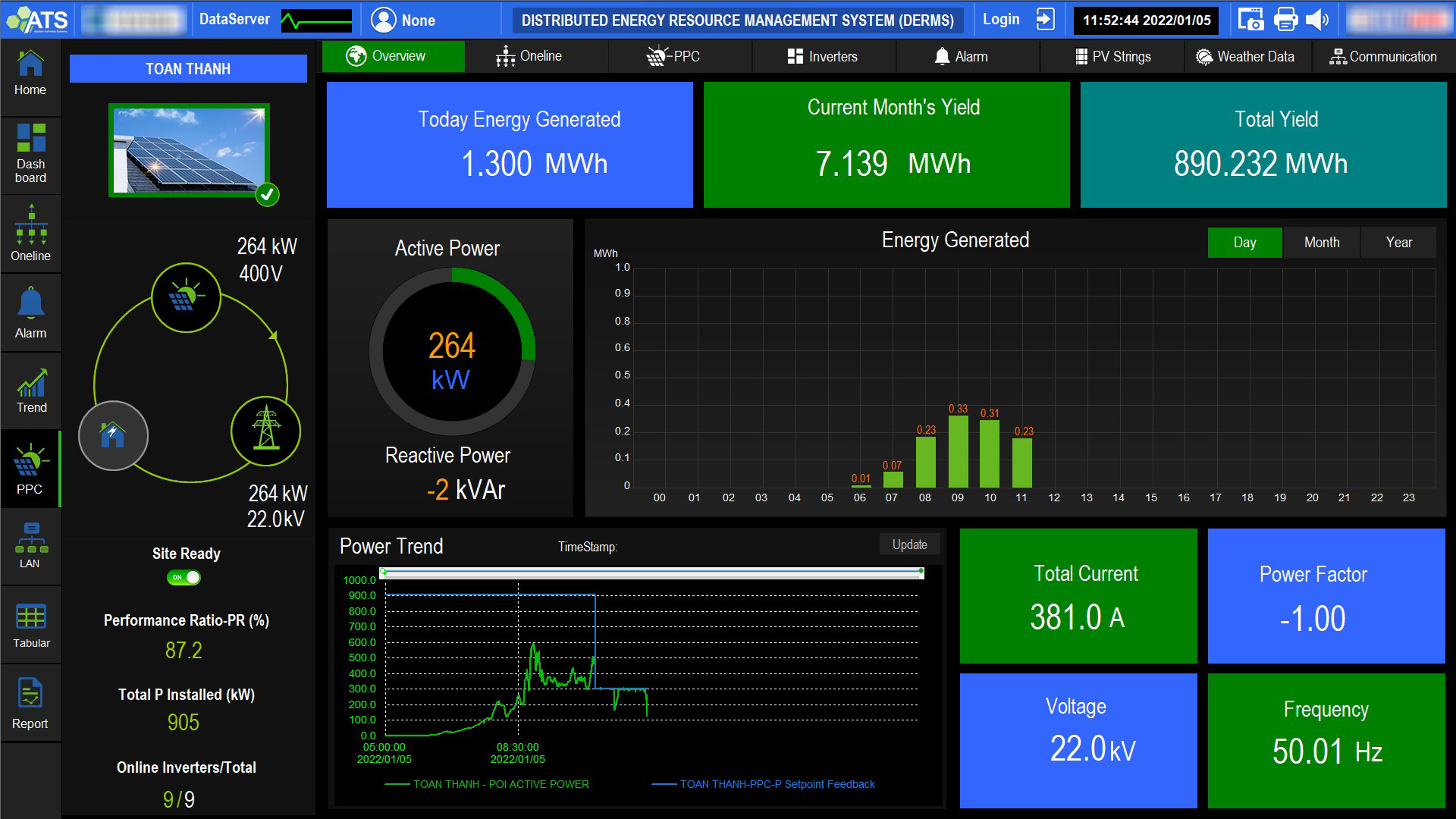
Task: Select the Month energy view
Action: click(1322, 243)
